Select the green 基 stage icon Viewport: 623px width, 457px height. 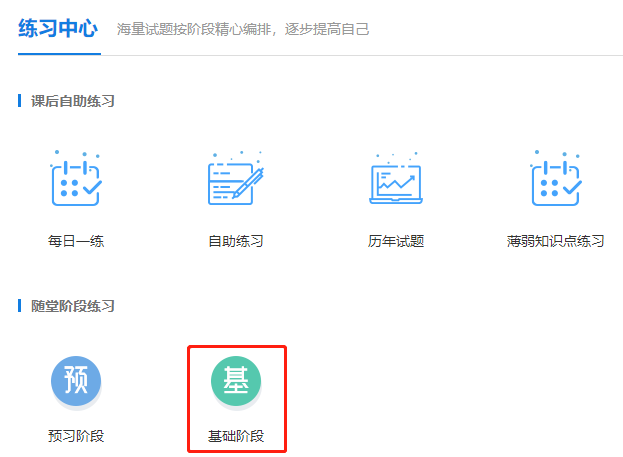pos(236,381)
